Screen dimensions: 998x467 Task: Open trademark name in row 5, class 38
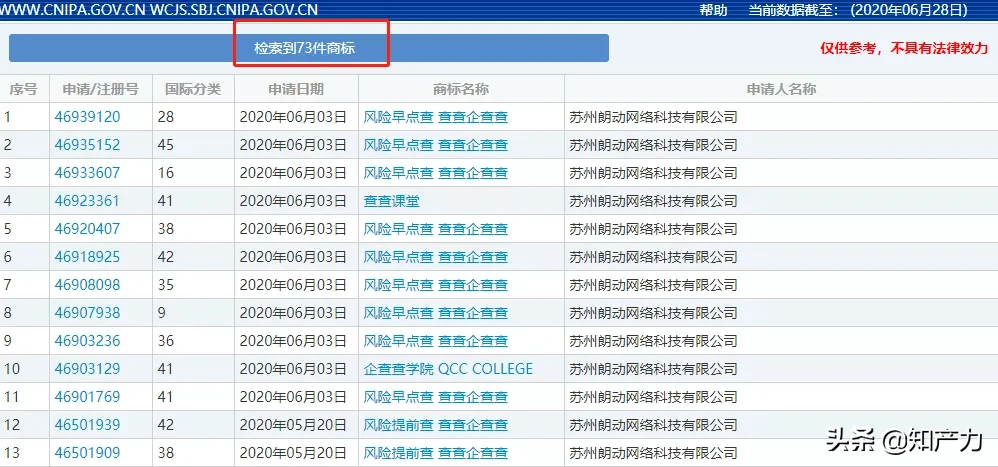point(435,229)
